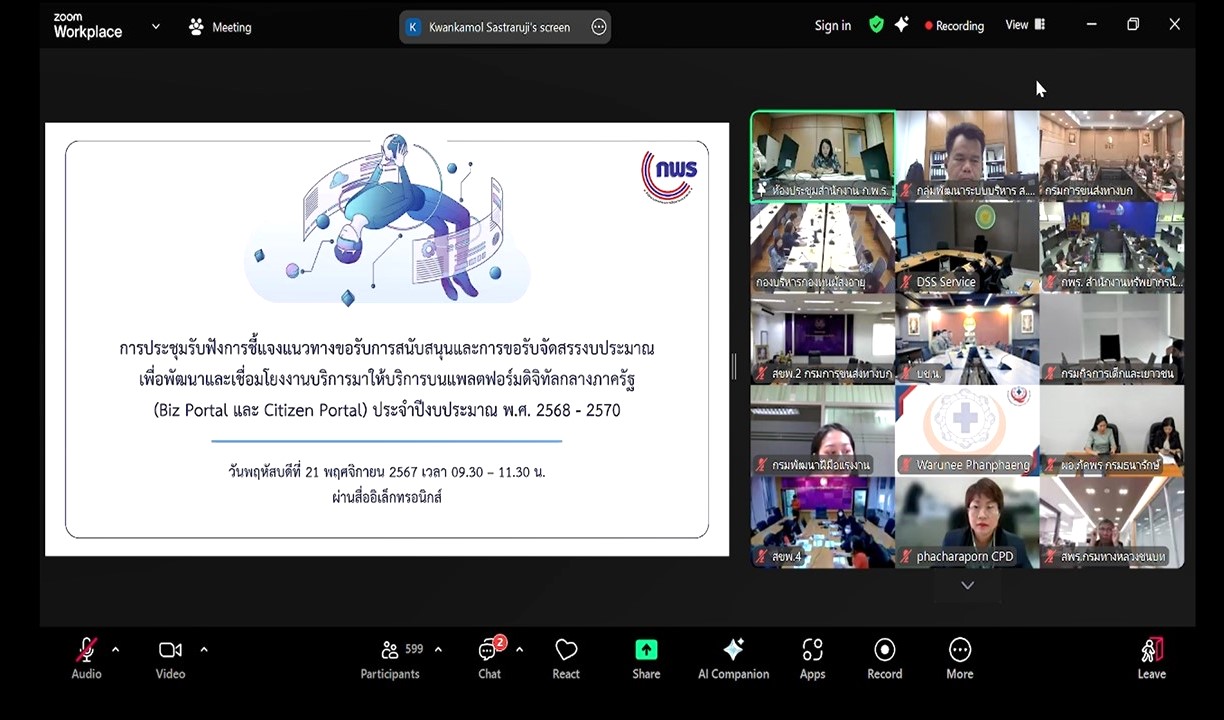Select the DSS Service participant video tile

coord(967,248)
